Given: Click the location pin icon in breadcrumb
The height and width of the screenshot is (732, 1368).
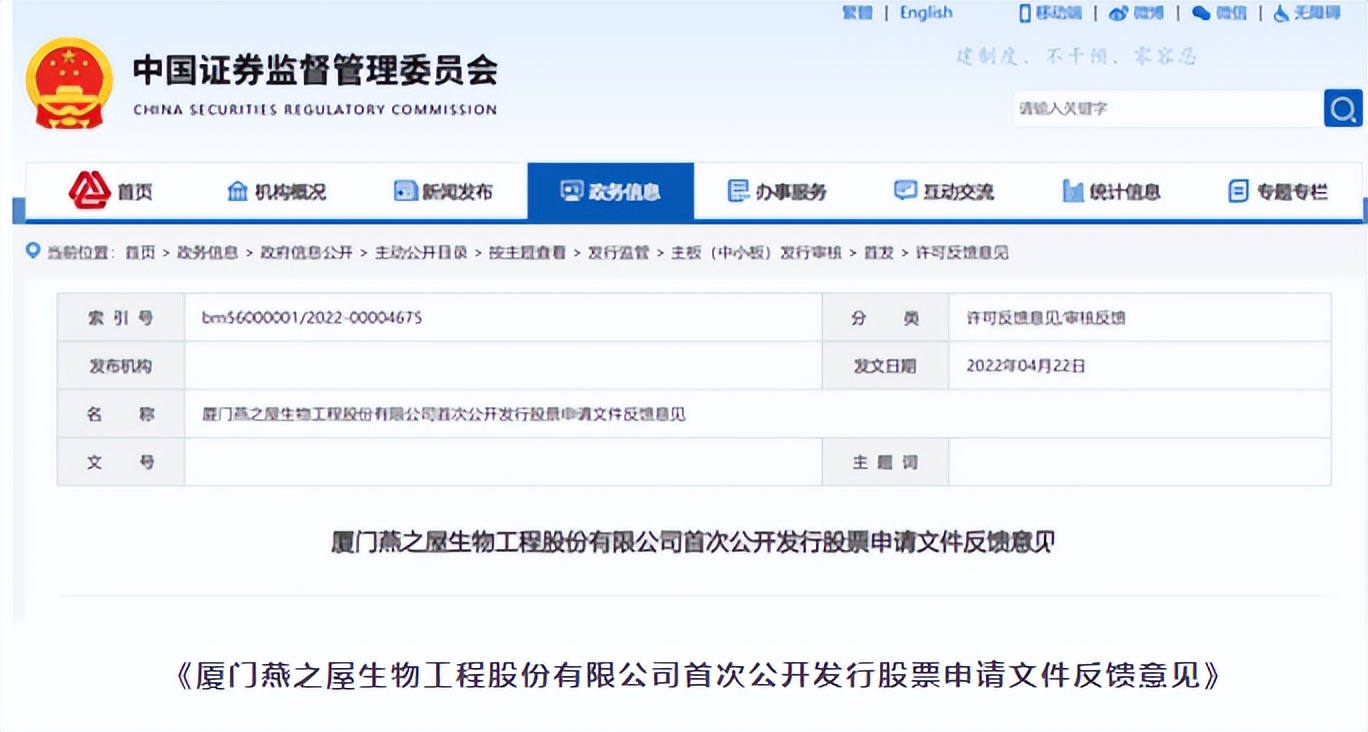Looking at the screenshot, I should [33, 251].
